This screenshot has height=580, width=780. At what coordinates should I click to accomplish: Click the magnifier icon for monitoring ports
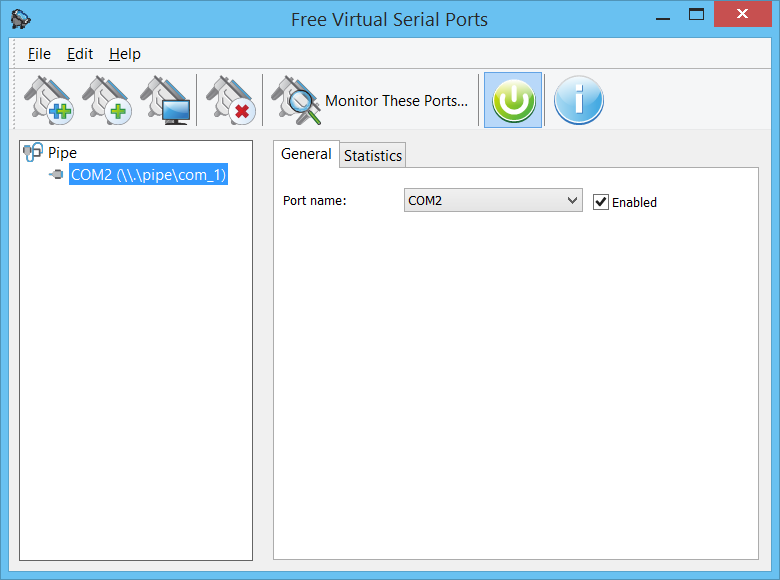[x=296, y=100]
